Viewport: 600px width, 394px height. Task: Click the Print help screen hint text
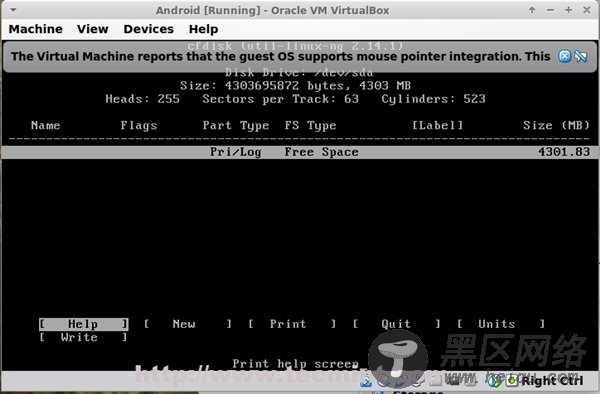(295, 364)
